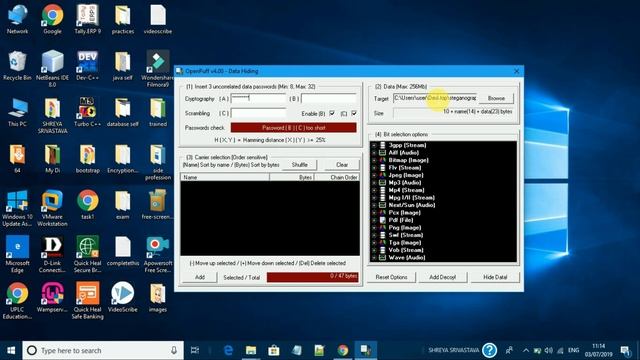Screen dimensions: 640x360
Task: Click Scrambling password (C) field
Action: 258,113
